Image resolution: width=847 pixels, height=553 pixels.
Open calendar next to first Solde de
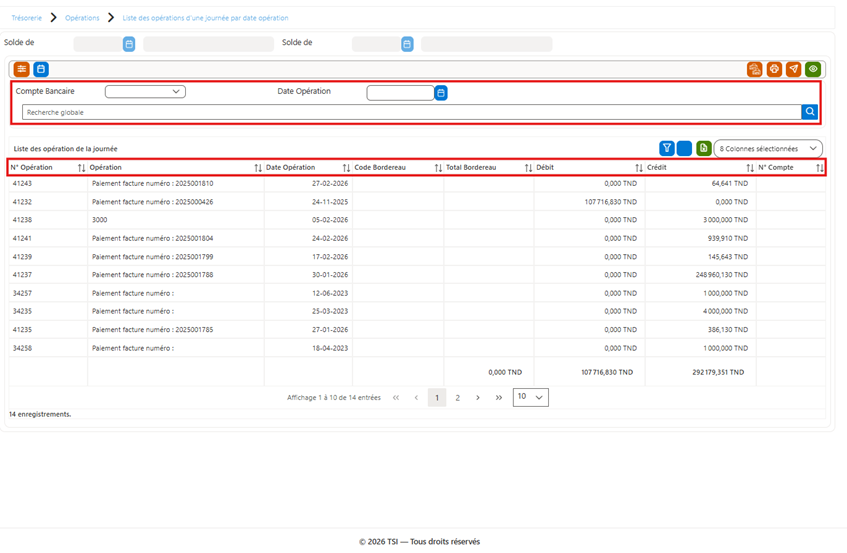[x=129, y=44]
